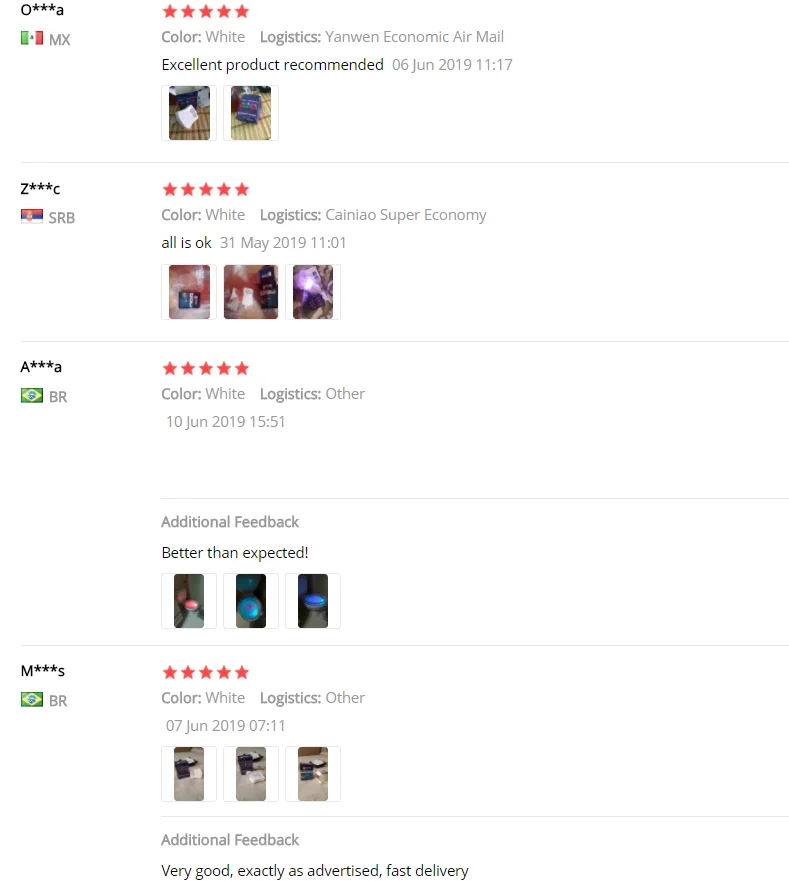Click the star rating of A***a's review
Viewport: 789px width, 881px height.
click(206, 369)
